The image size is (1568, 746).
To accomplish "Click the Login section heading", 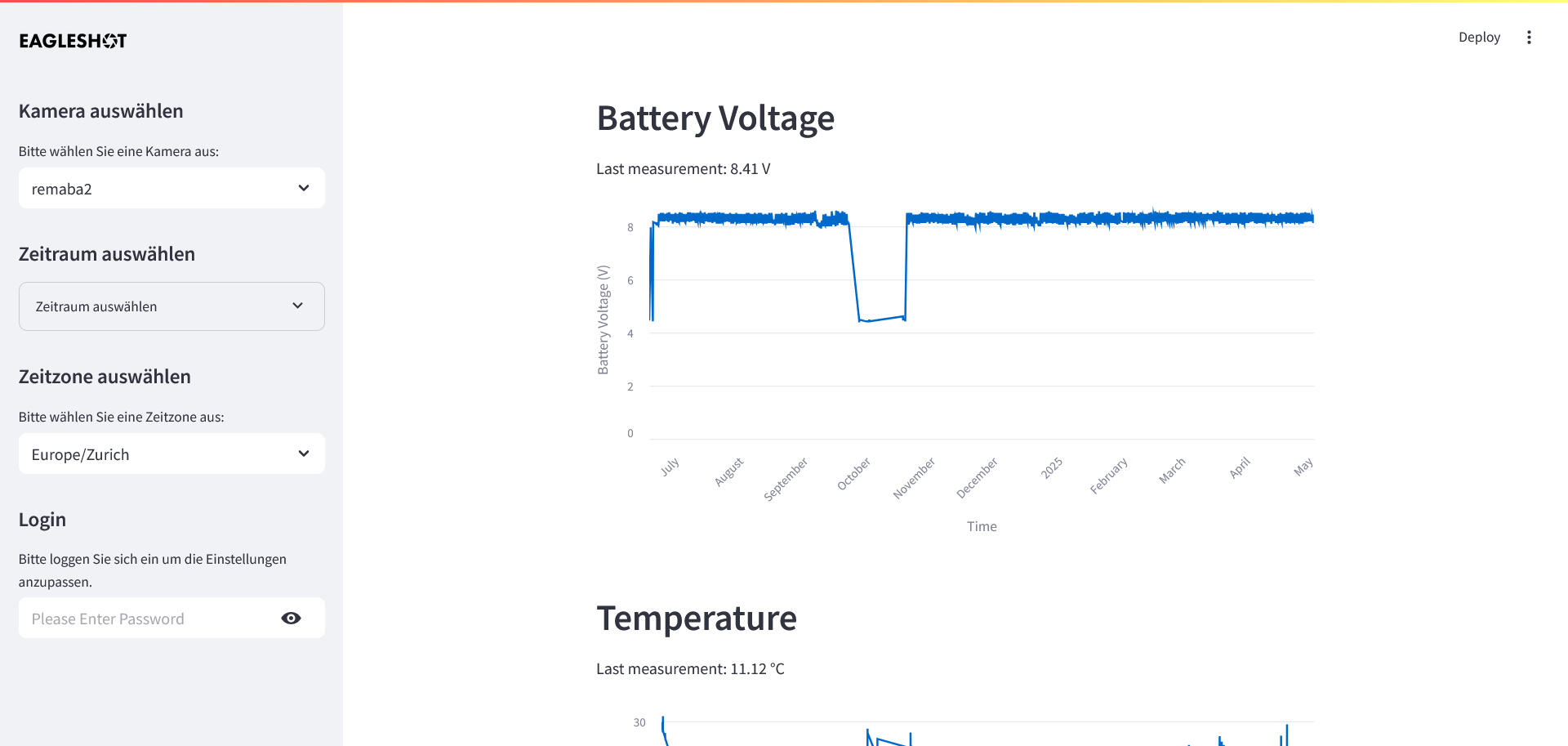I will (x=42, y=520).
